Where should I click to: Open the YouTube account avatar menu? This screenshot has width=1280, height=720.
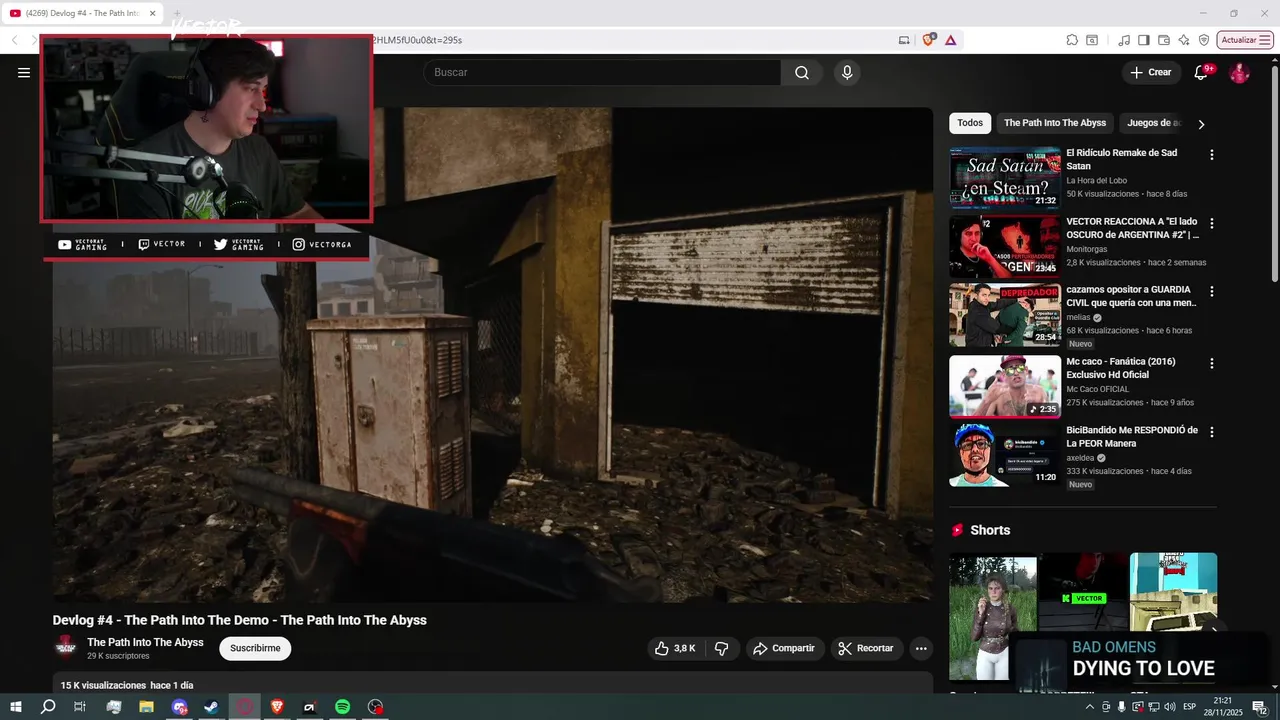[1239, 73]
